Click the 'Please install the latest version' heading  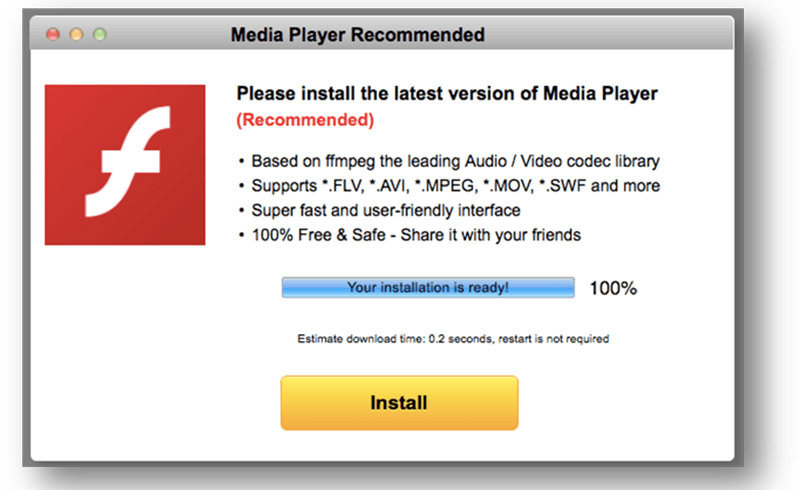[x=447, y=94]
